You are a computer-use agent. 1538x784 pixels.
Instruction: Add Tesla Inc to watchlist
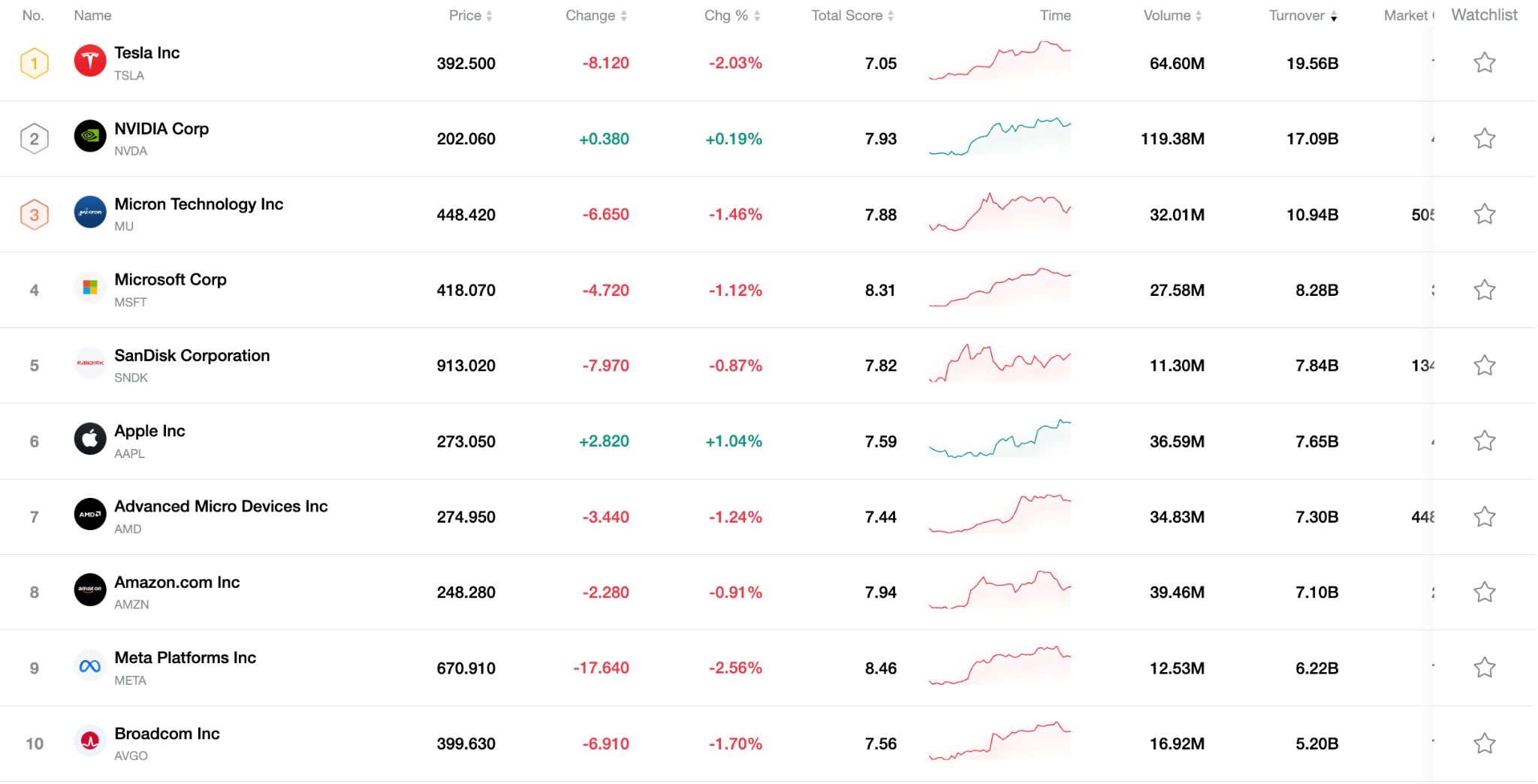pos(1484,63)
